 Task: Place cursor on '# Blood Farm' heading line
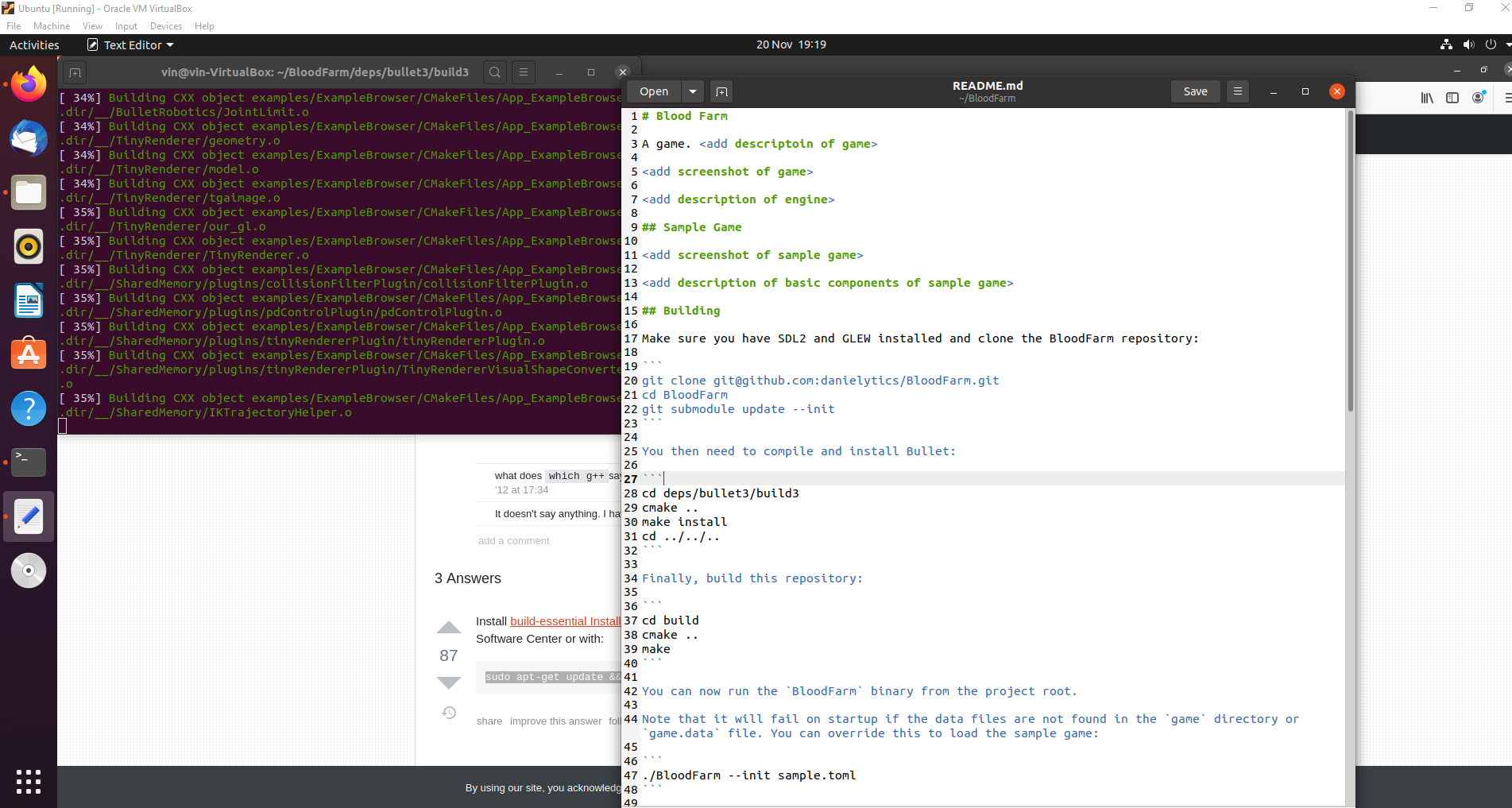click(x=685, y=116)
